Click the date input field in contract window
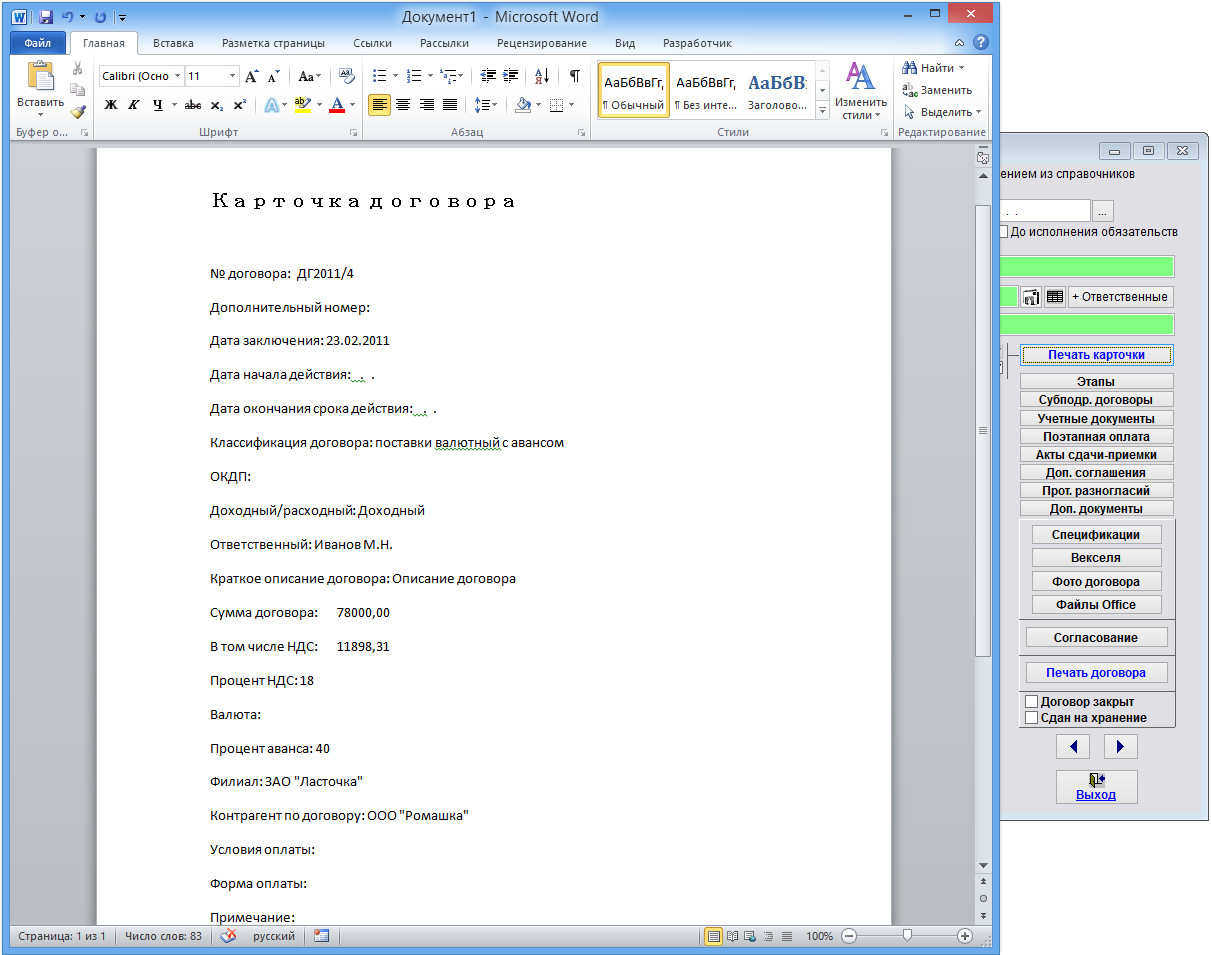The height and width of the screenshot is (955, 1212). coord(1043,211)
